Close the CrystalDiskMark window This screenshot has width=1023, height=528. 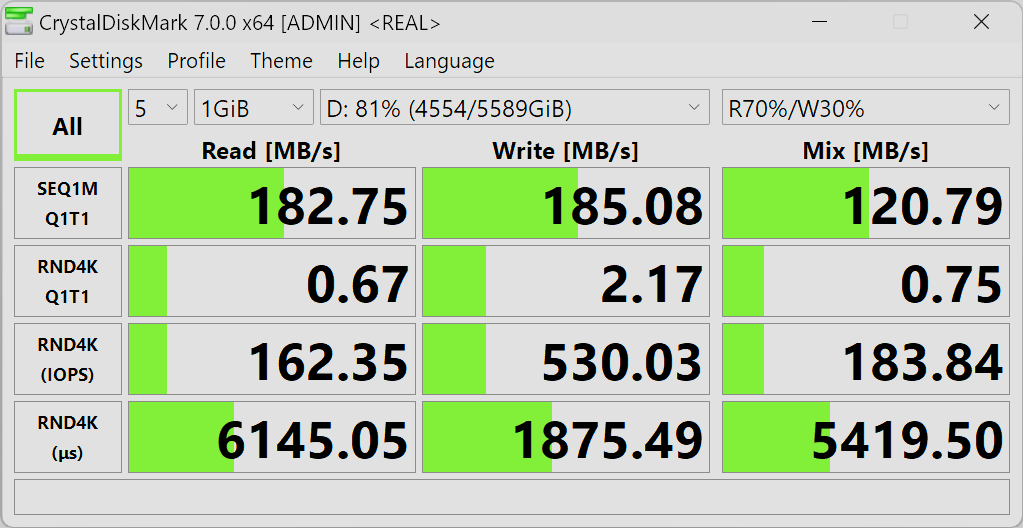coord(981,22)
